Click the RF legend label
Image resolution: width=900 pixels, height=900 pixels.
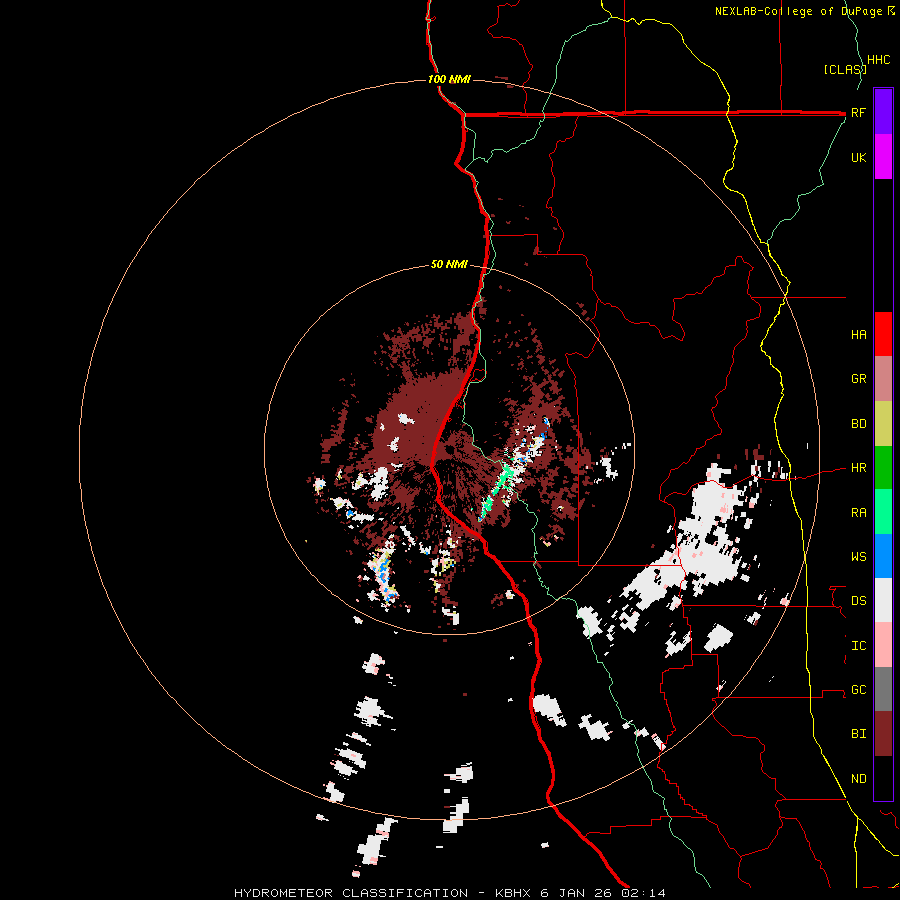pos(858,112)
